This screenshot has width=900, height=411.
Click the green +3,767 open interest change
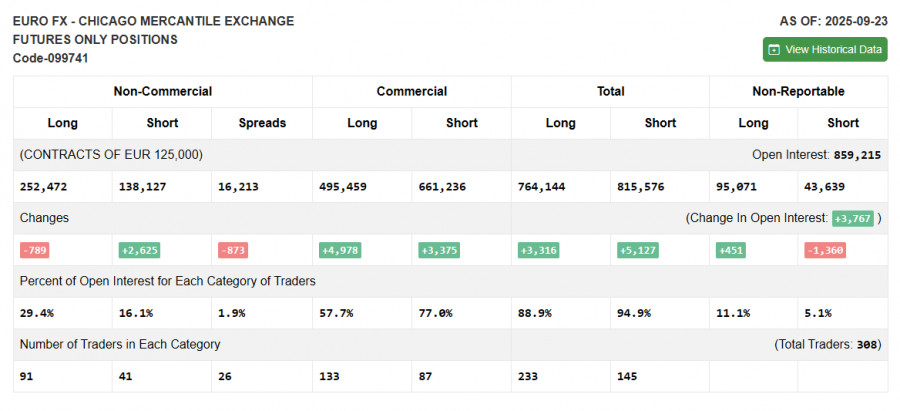tap(852, 218)
